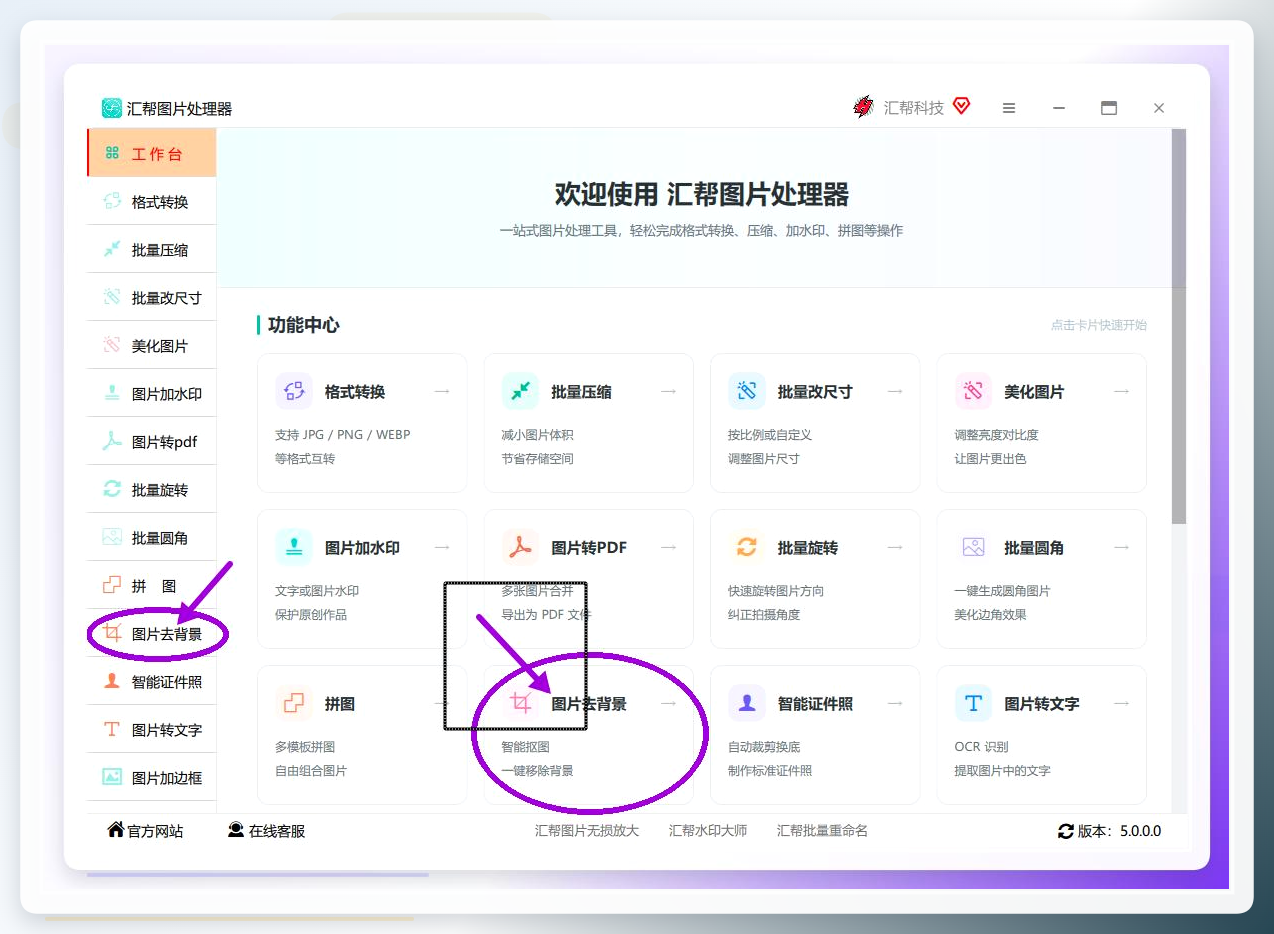Click the 图片转pdf sidebar icon
1274x934 pixels.
112,441
